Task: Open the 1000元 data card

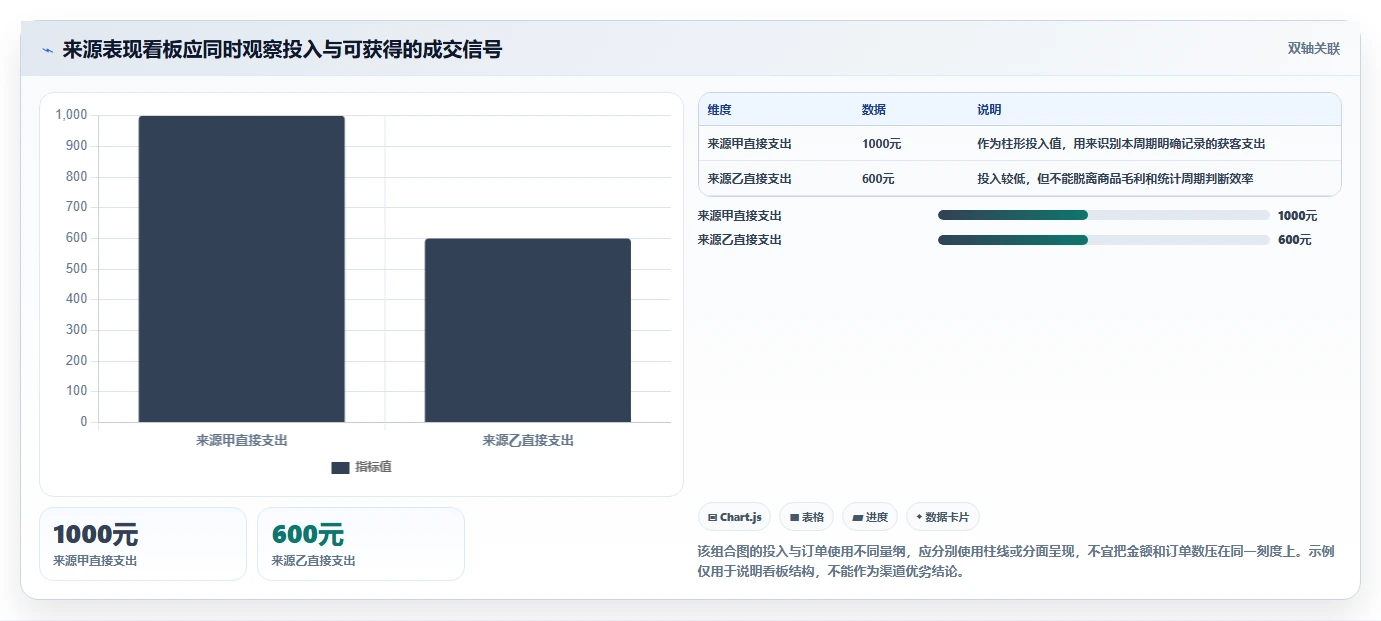Action: [x=143, y=544]
